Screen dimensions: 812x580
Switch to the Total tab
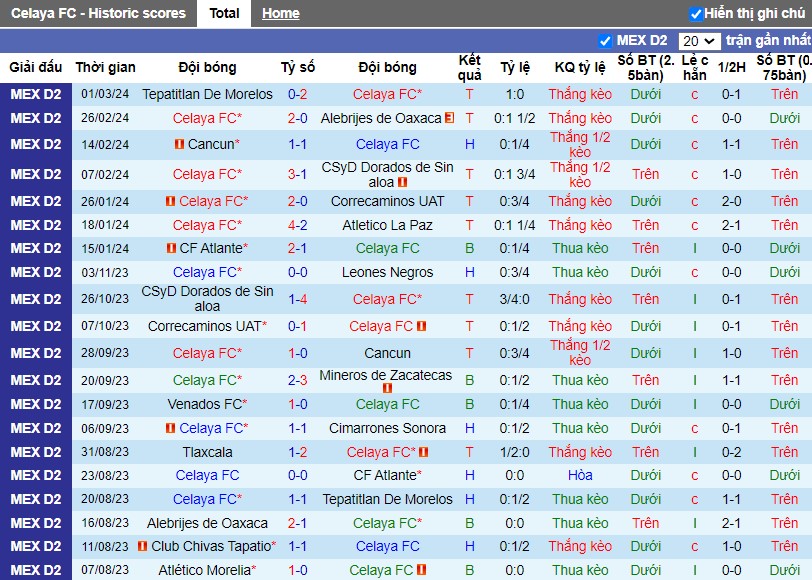click(224, 13)
